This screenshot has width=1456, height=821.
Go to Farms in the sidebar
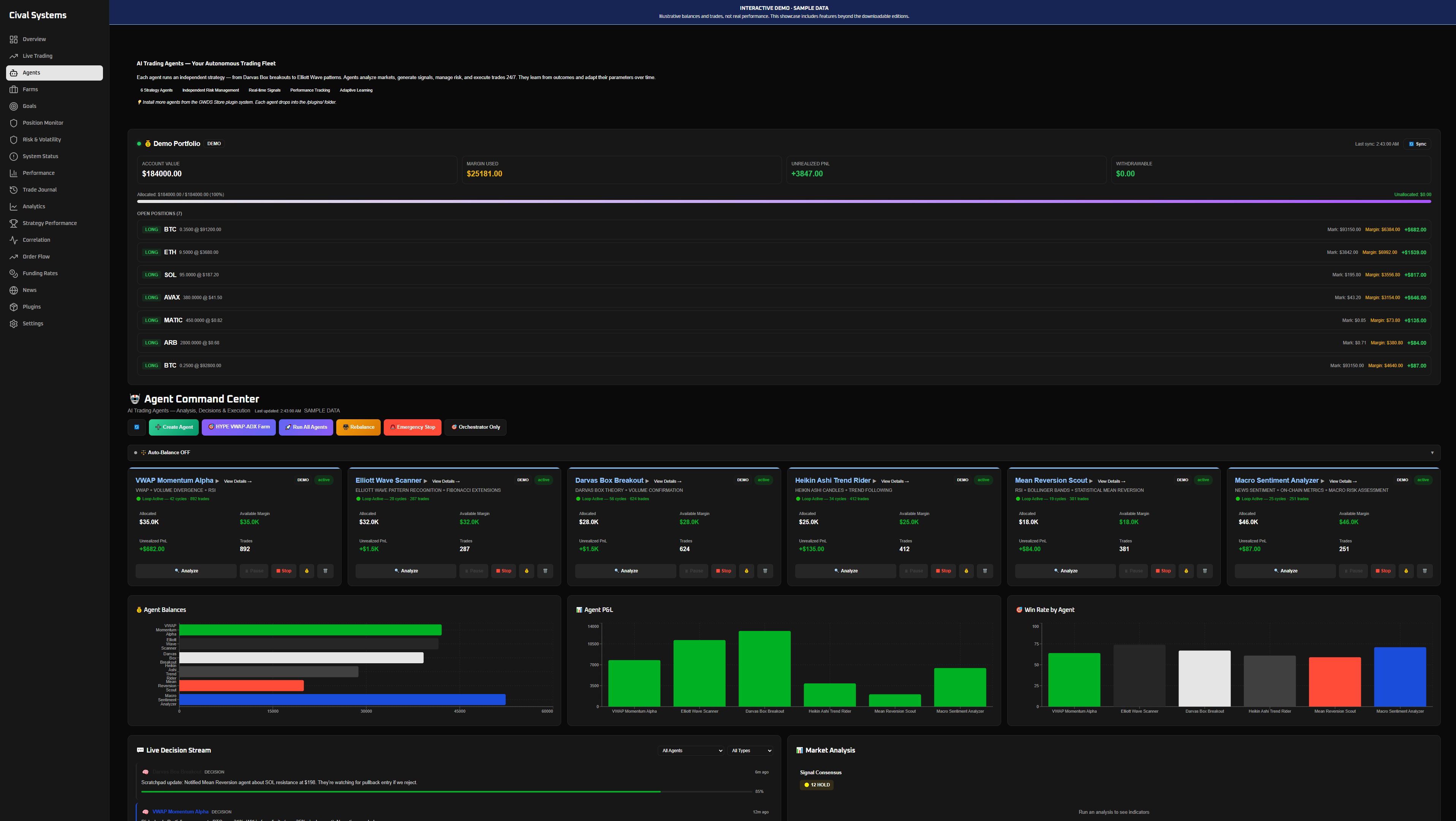click(x=54, y=89)
